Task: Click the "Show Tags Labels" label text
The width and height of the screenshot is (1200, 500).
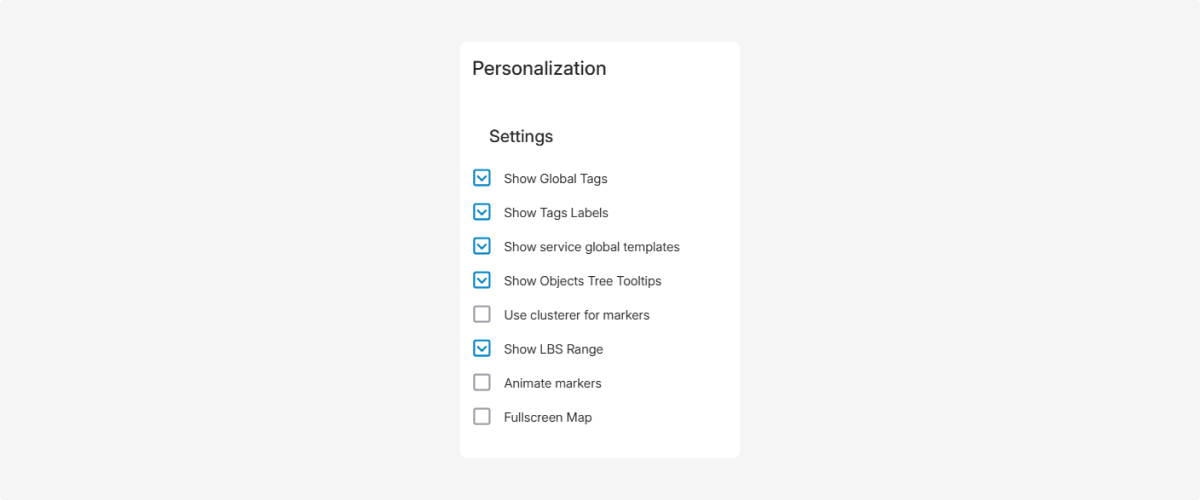Action: pyautogui.click(x=556, y=213)
